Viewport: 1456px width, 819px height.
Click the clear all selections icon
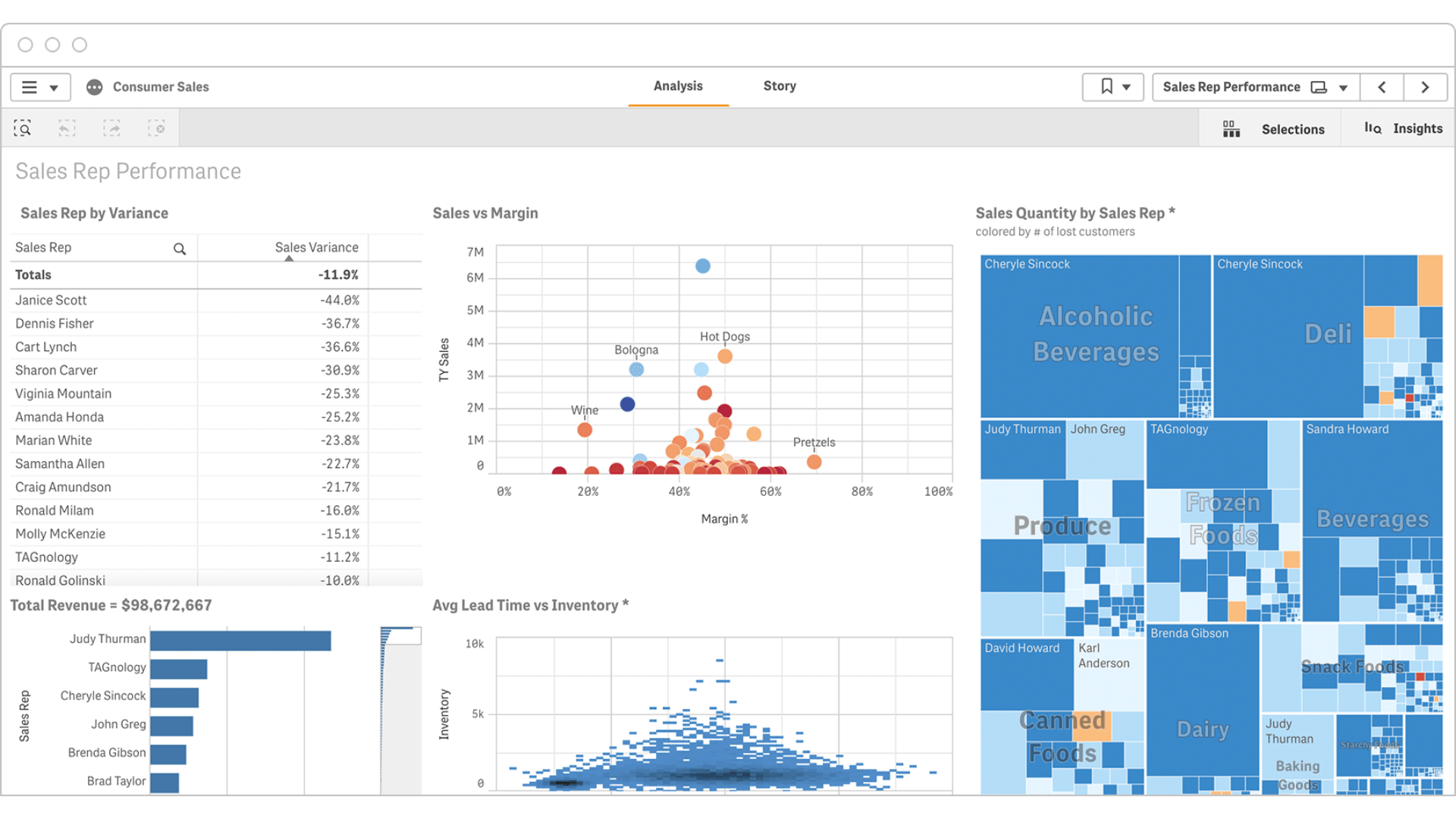tap(156, 128)
